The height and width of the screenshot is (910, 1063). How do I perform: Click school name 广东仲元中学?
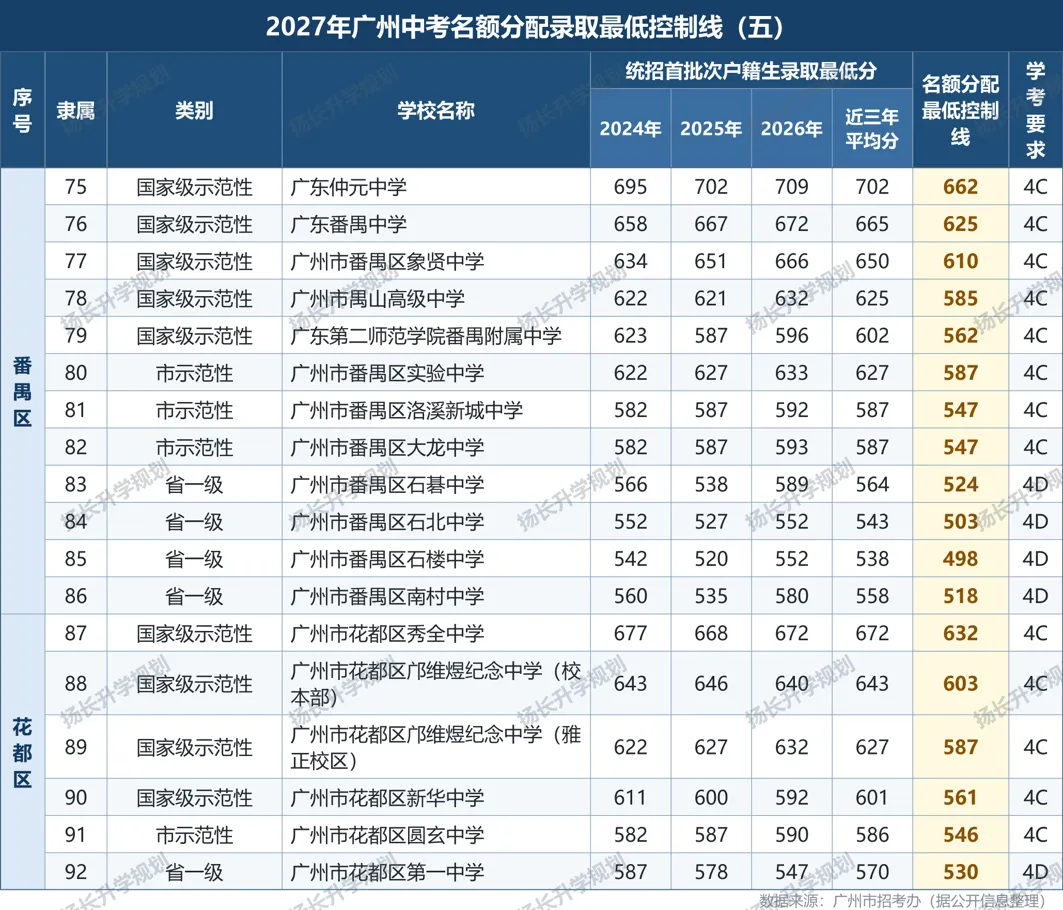(x=348, y=187)
